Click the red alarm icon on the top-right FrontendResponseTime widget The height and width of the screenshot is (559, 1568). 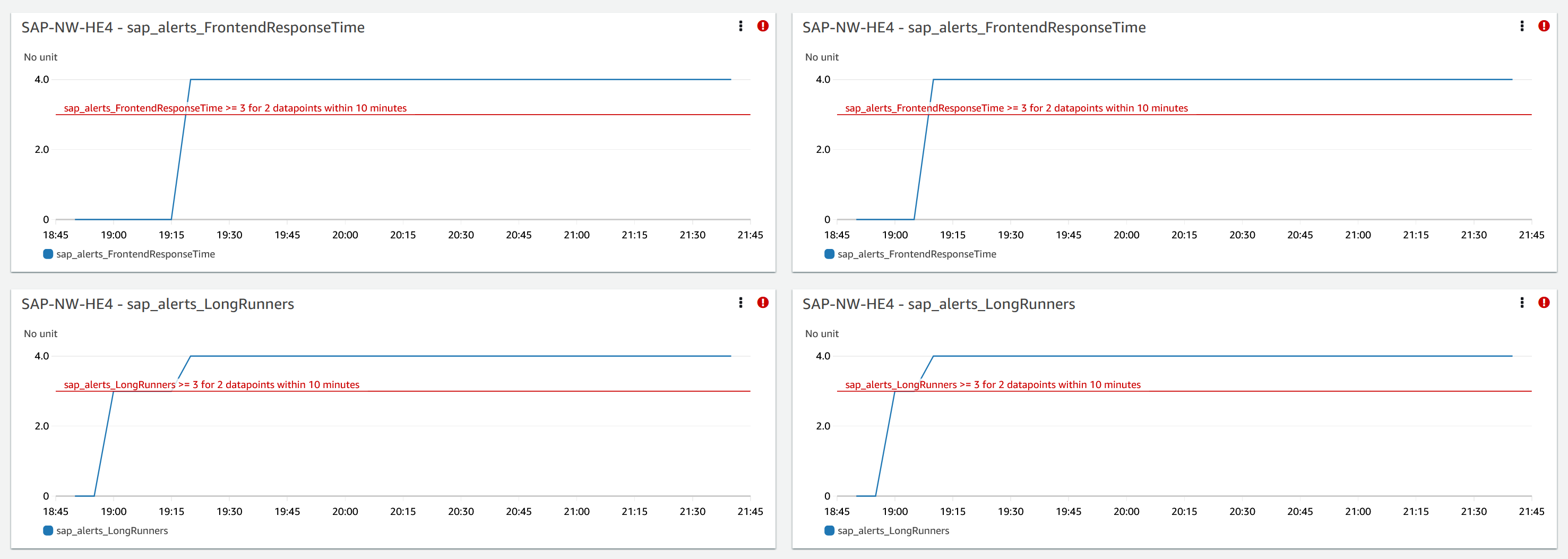click(x=1544, y=26)
